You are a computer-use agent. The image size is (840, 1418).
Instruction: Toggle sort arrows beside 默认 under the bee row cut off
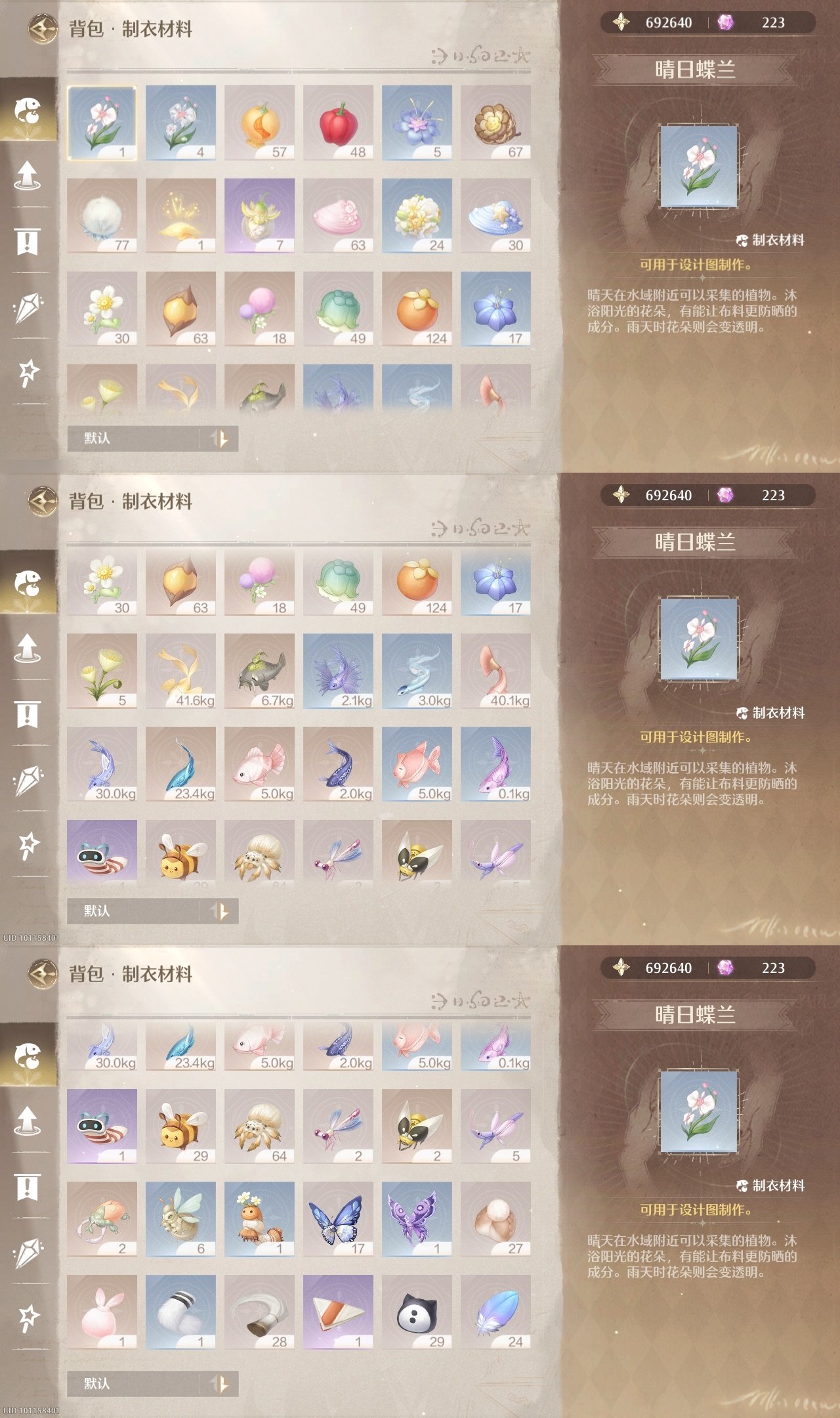tap(220, 911)
